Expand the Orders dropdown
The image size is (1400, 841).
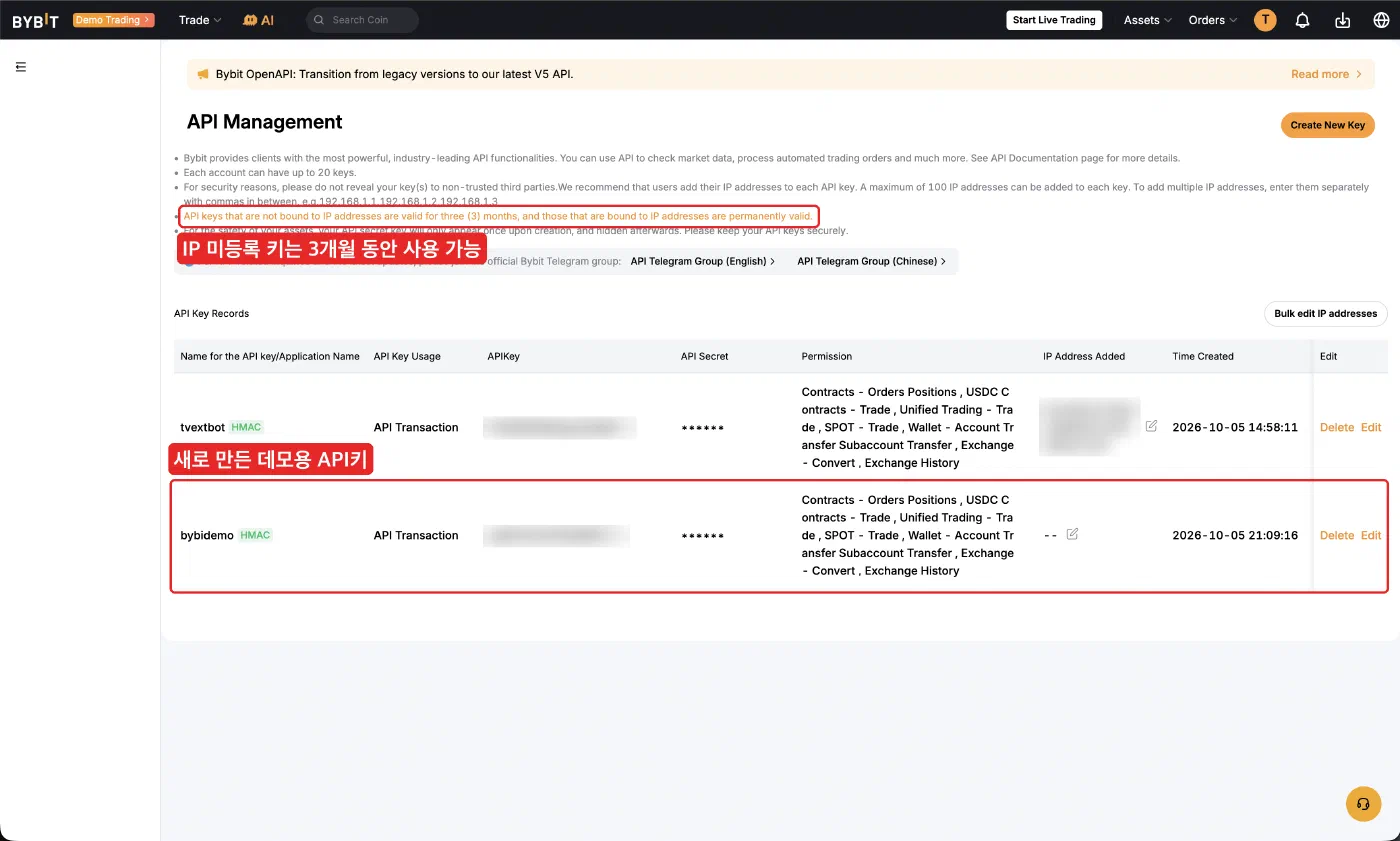coord(1213,20)
